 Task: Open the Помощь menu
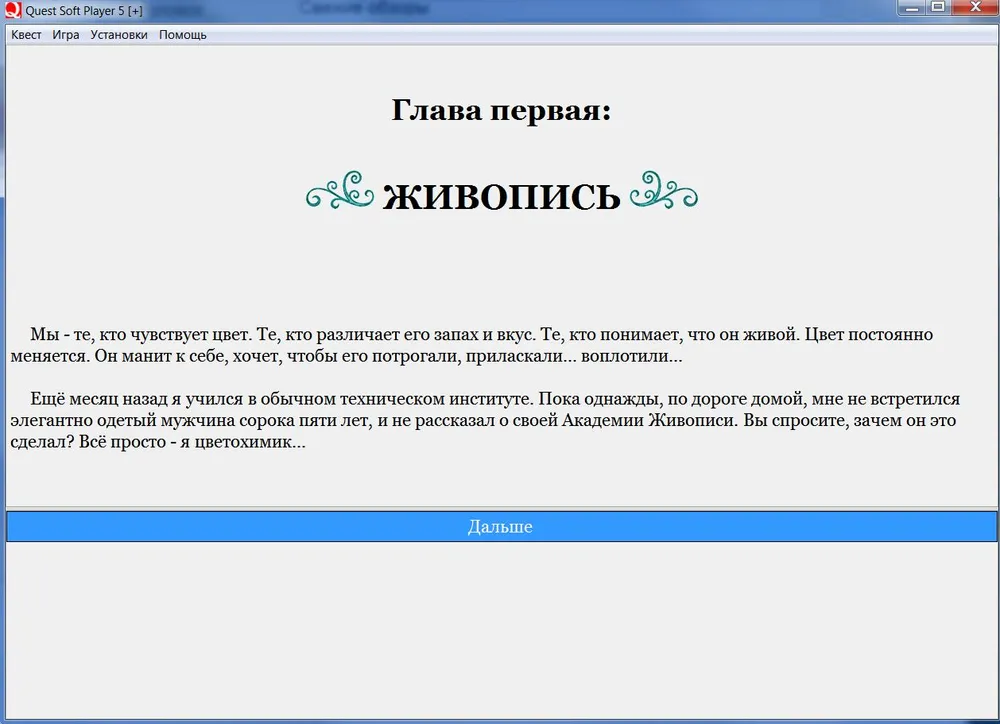pos(183,35)
